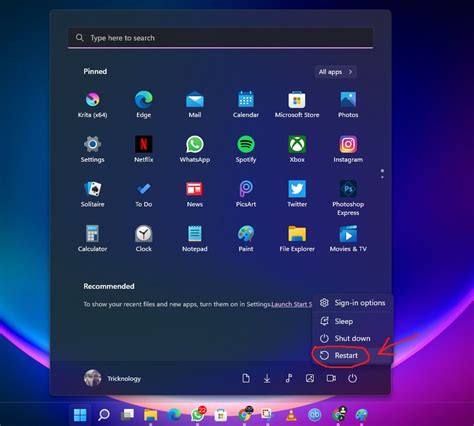The image size is (474, 426).
Task: Open the Downloads folder shortcut
Action: click(267, 378)
